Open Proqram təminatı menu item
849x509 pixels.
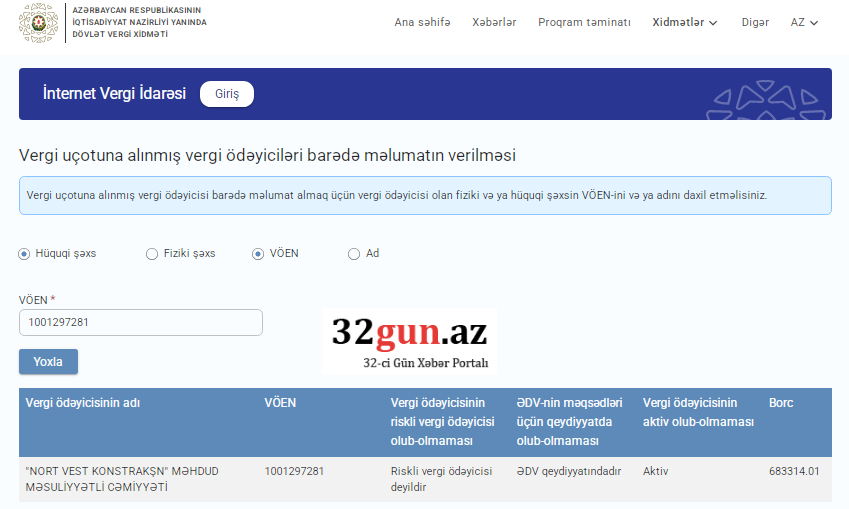(584, 22)
